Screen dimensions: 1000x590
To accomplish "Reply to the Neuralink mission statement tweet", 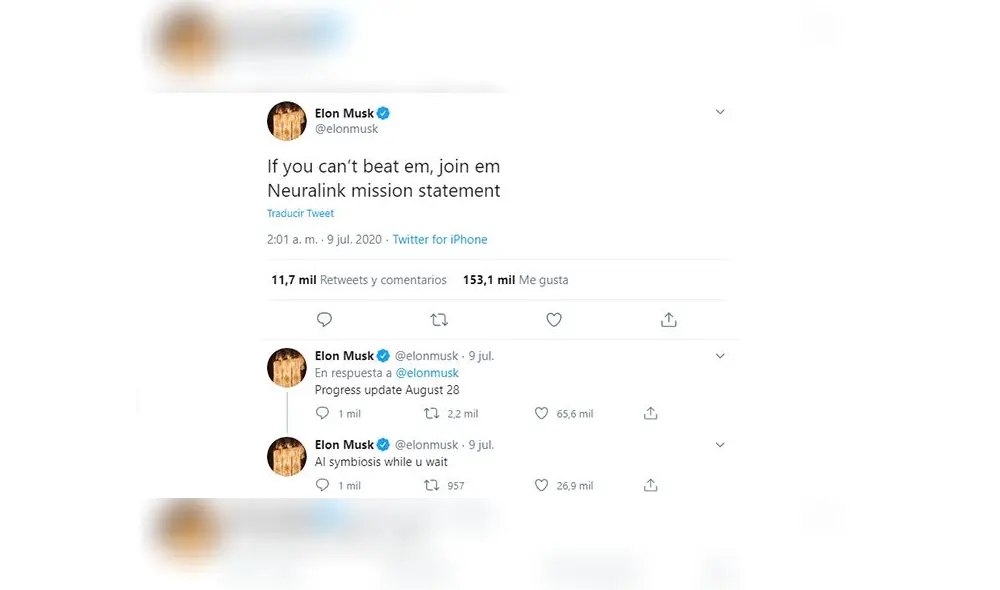I will pos(324,319).
